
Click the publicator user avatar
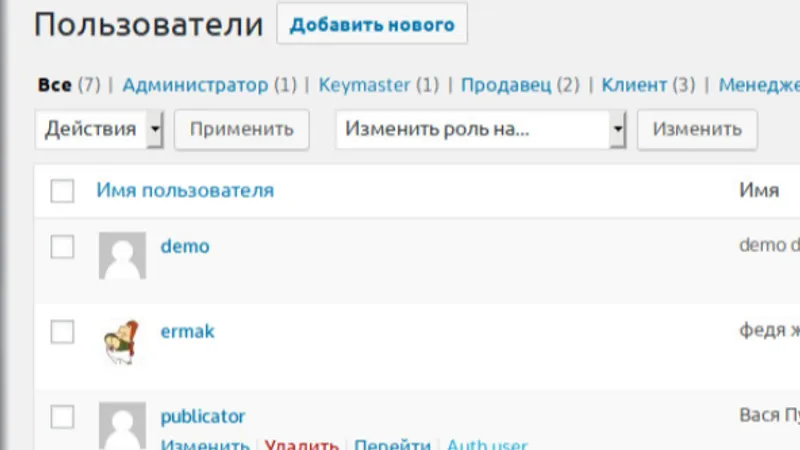[x=122, y=426]
